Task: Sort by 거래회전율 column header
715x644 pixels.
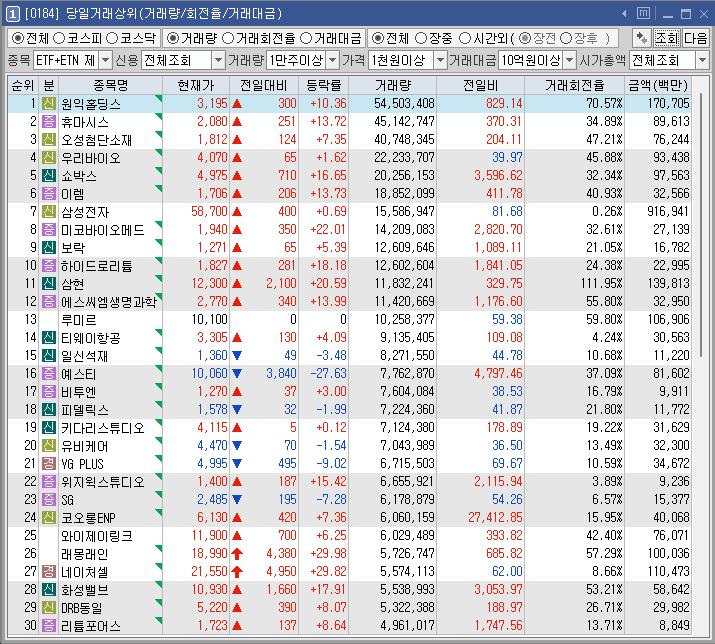Action: click(575, 85)
